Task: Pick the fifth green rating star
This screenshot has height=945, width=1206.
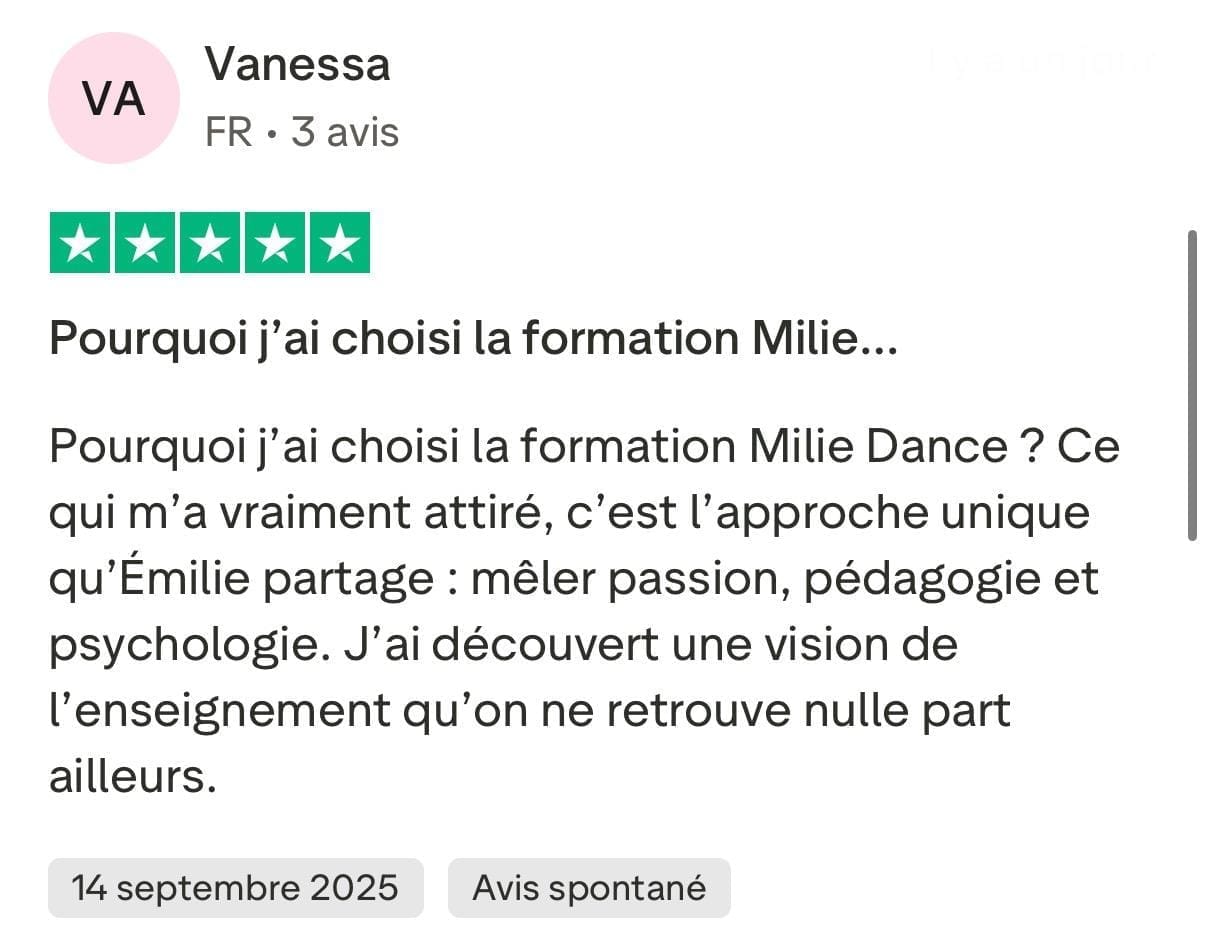Action: tap(340, 243)
